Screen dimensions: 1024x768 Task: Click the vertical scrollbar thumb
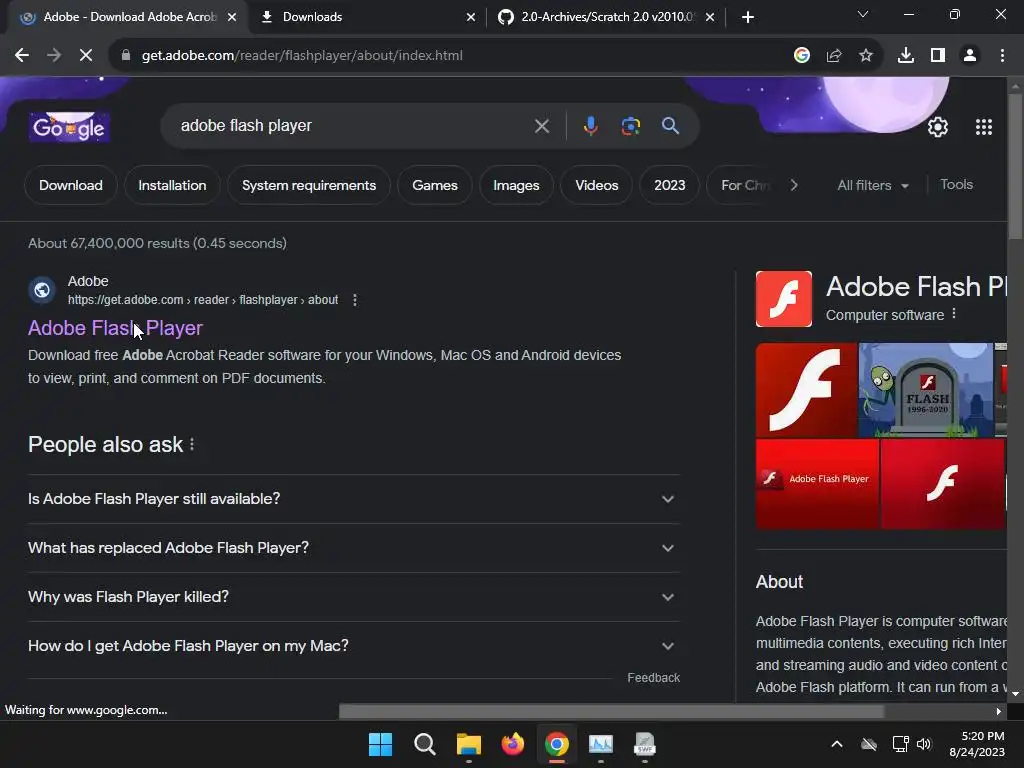(1015, 166)
